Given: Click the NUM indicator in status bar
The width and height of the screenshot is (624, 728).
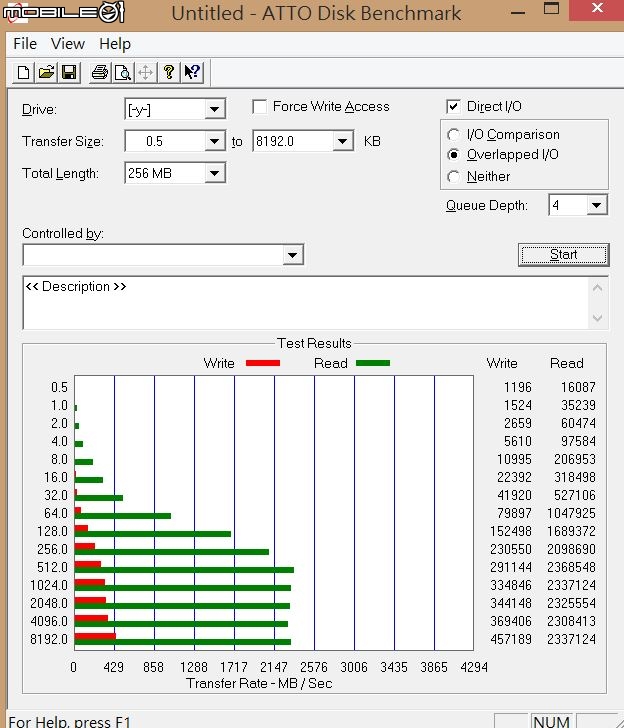Looking at the screenshot, I should click(551, 722).
